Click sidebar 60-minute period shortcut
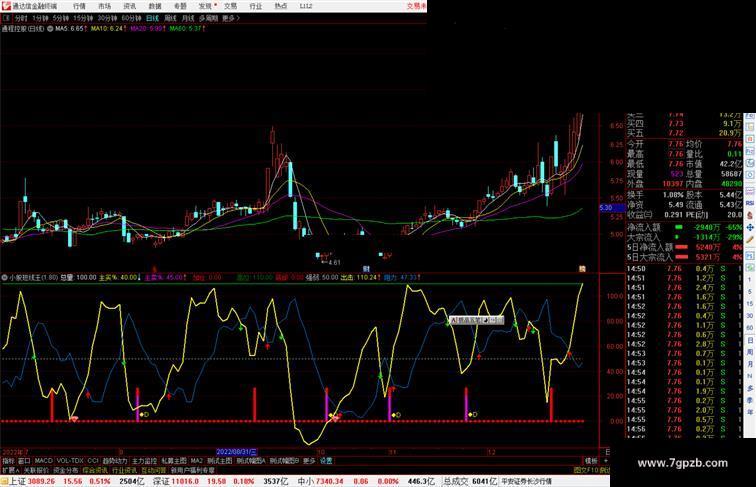Viewport: 756px width, 487px height. click(750, 328)
